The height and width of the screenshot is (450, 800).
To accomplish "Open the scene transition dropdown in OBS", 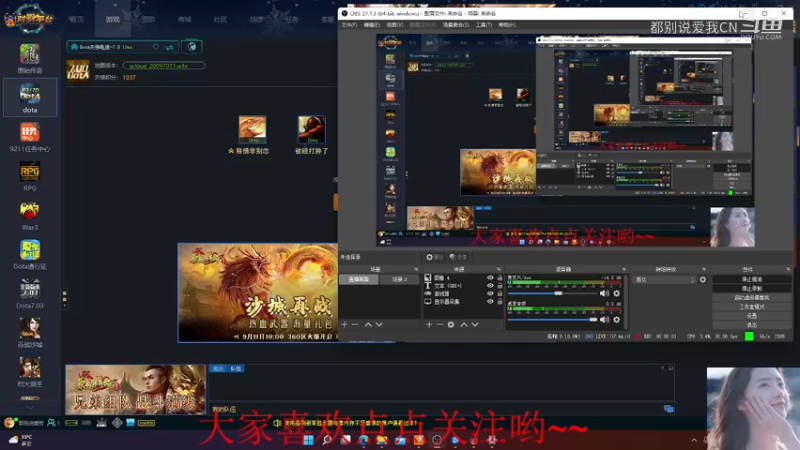I will (x=664, y=280).
